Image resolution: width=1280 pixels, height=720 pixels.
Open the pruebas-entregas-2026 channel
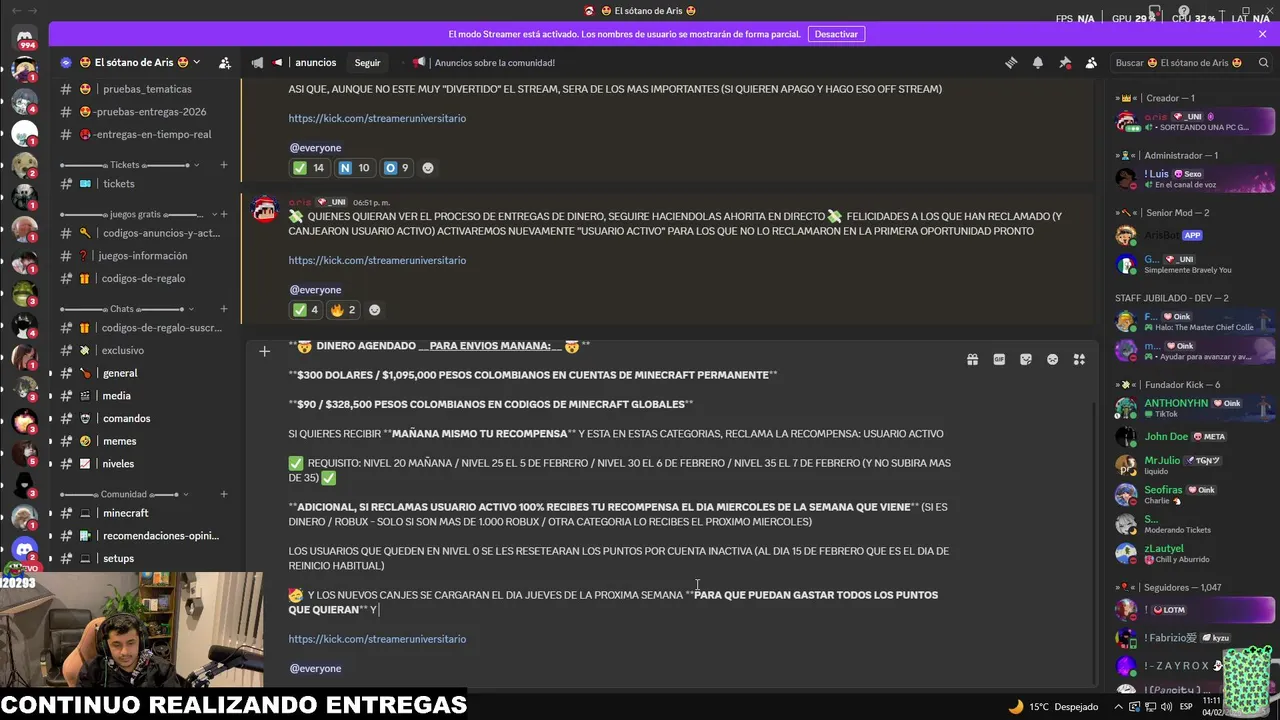[x=143, y=112]
